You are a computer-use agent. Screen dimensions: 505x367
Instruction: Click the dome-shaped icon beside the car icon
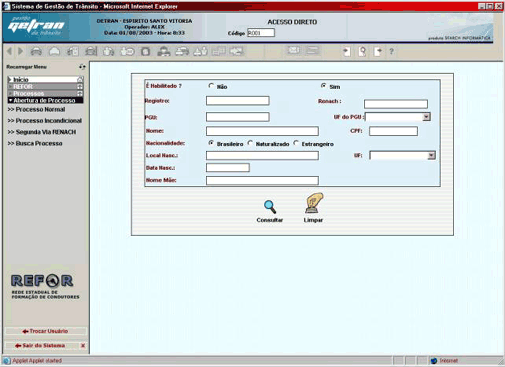(x=54, y=51)
